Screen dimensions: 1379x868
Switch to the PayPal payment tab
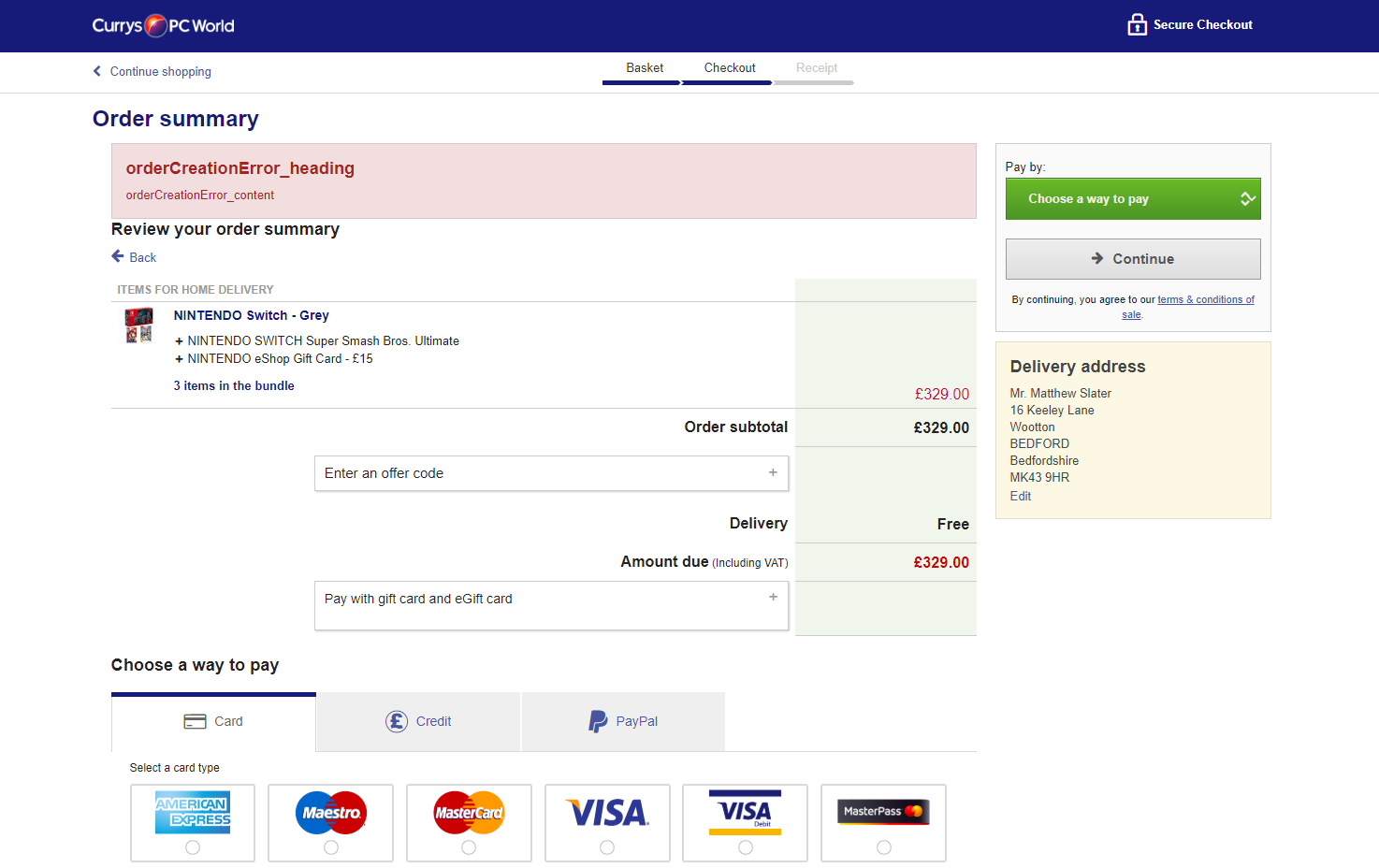click(623, 721)
